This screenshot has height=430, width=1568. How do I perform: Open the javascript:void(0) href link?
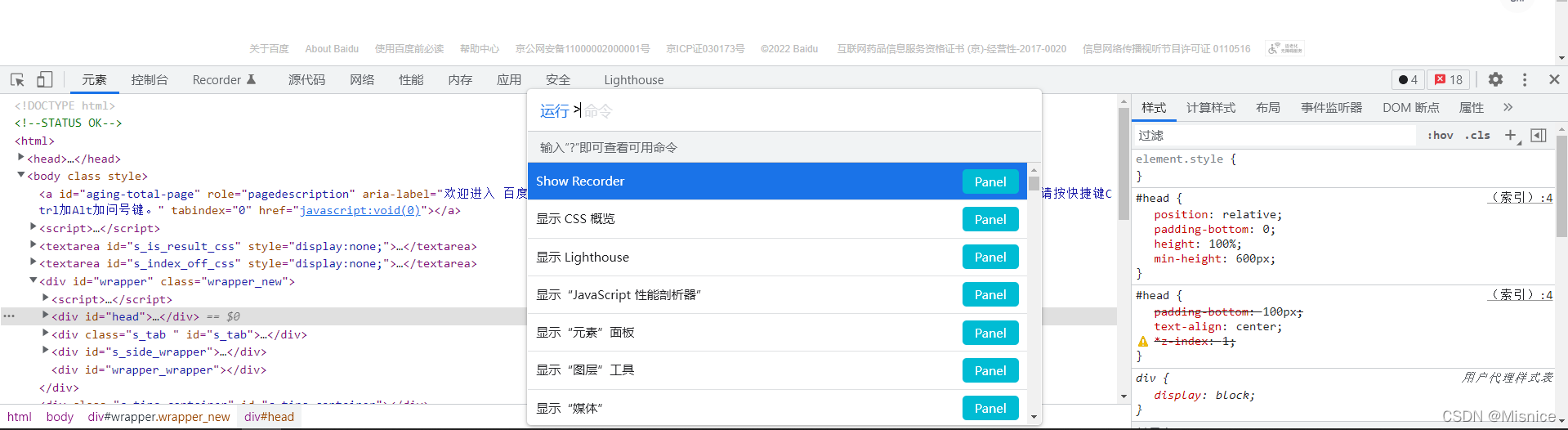click(360, 210)
